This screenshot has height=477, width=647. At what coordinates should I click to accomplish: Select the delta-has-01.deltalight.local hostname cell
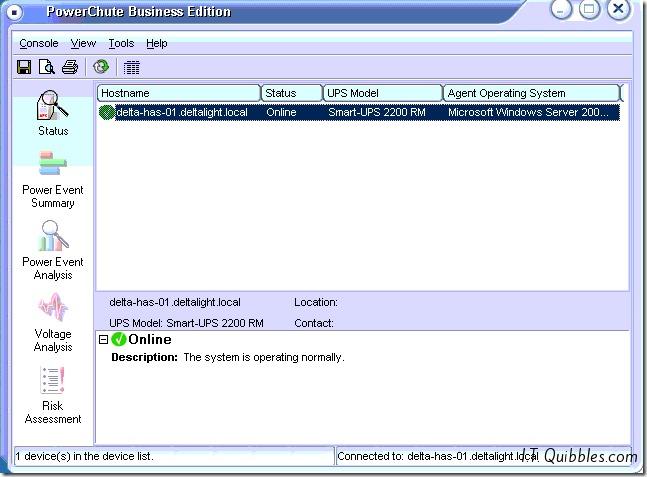coord(182,112)
